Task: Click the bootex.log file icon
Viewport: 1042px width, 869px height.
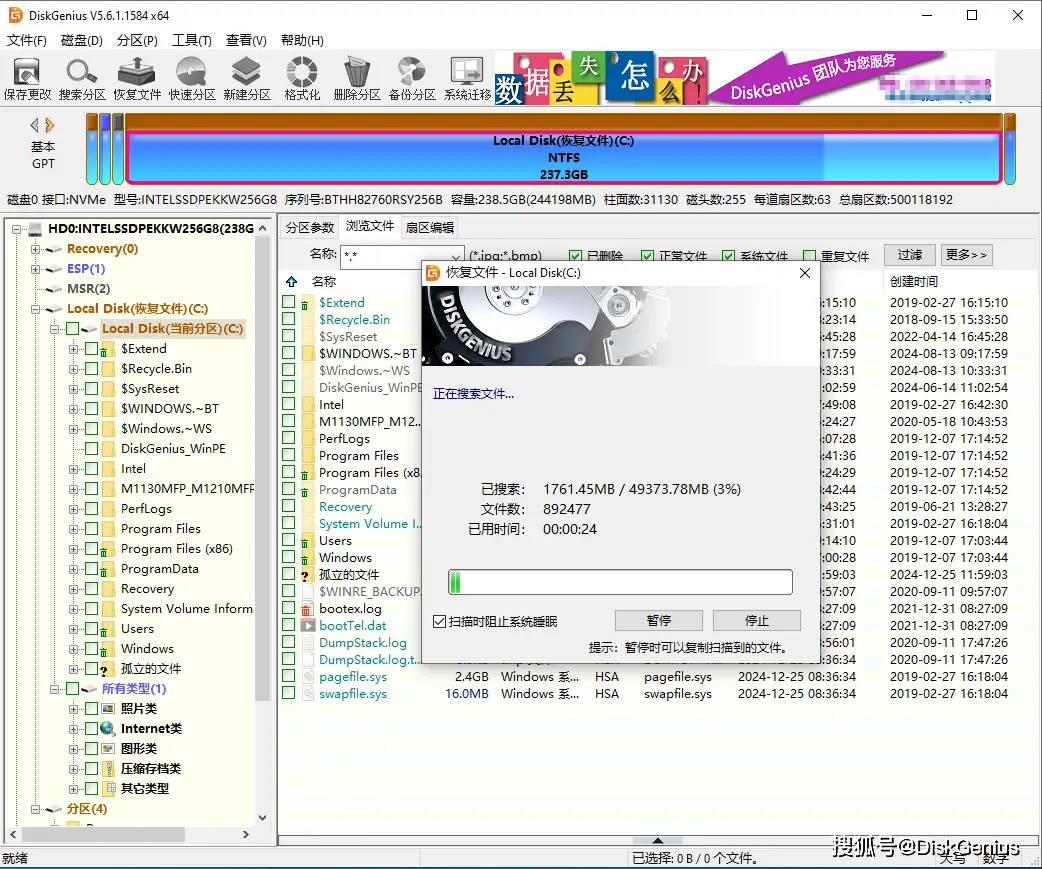Action: pyautogui.click(x=307, y=609)
